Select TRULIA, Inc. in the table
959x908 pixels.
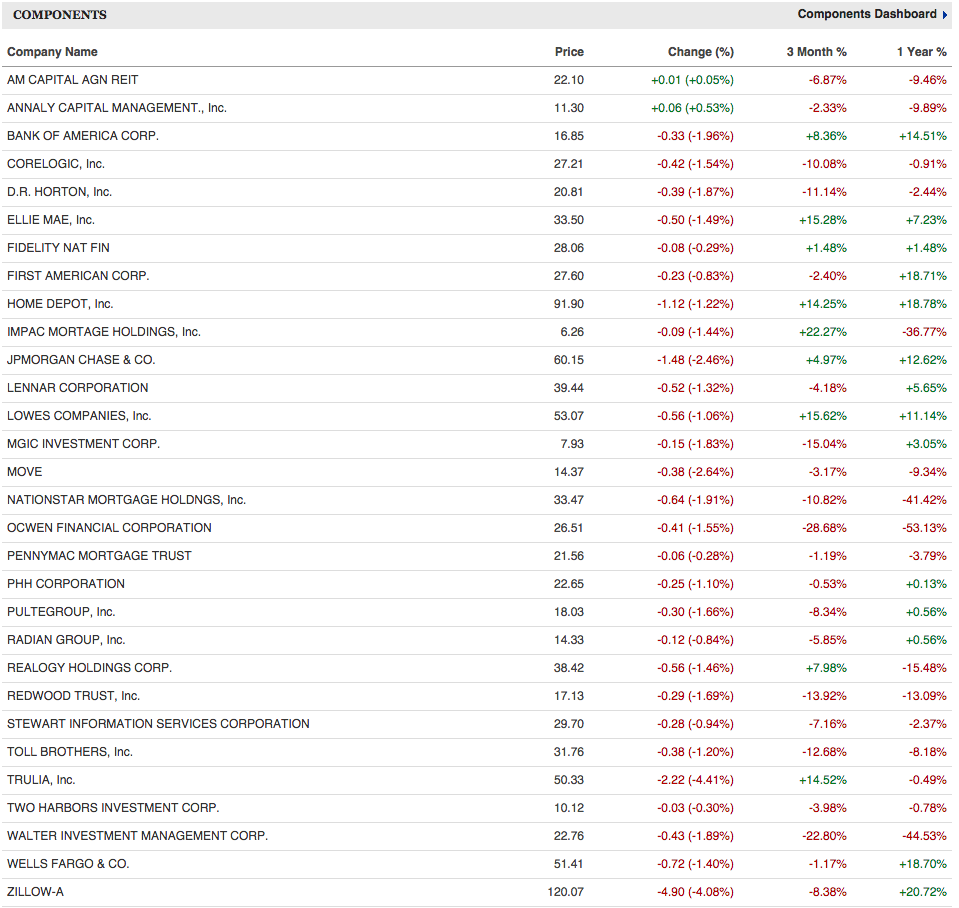(x=41, y=780)
